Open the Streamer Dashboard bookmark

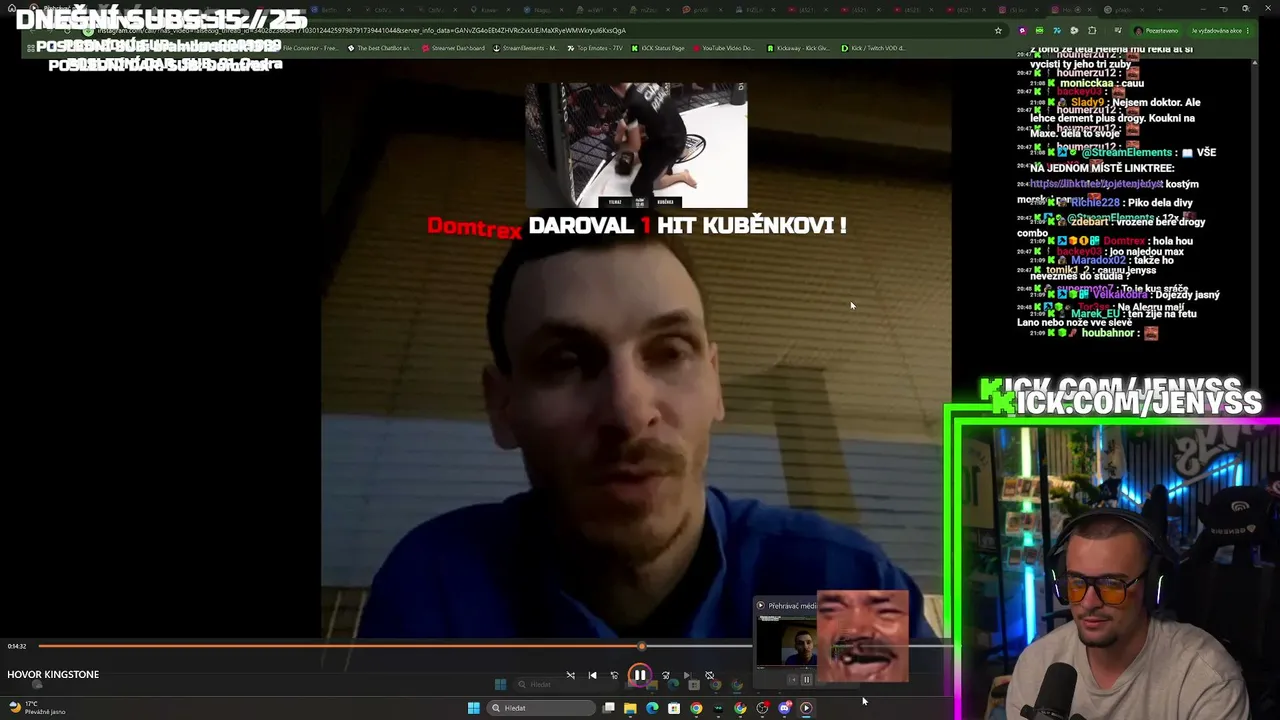(453, 48)
